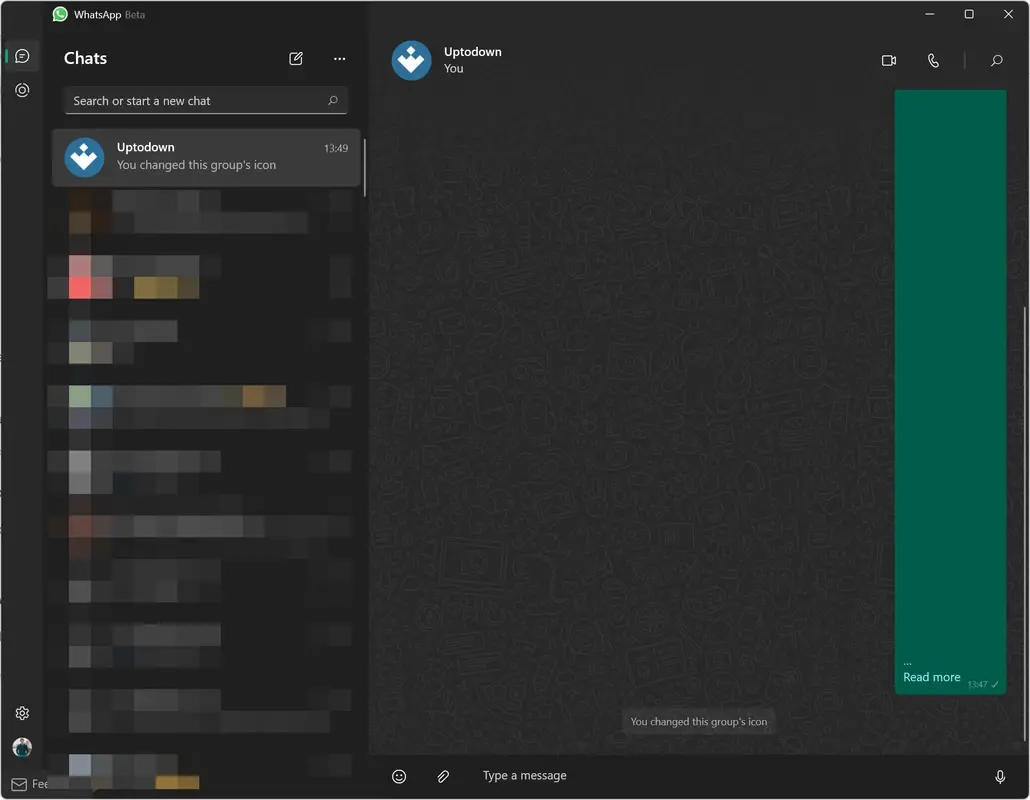Click the Uptodown group icon in the header
Image resolution: width=1030 pixels, height=800 pixels.
pyautogui.click(x=411, y=60)
